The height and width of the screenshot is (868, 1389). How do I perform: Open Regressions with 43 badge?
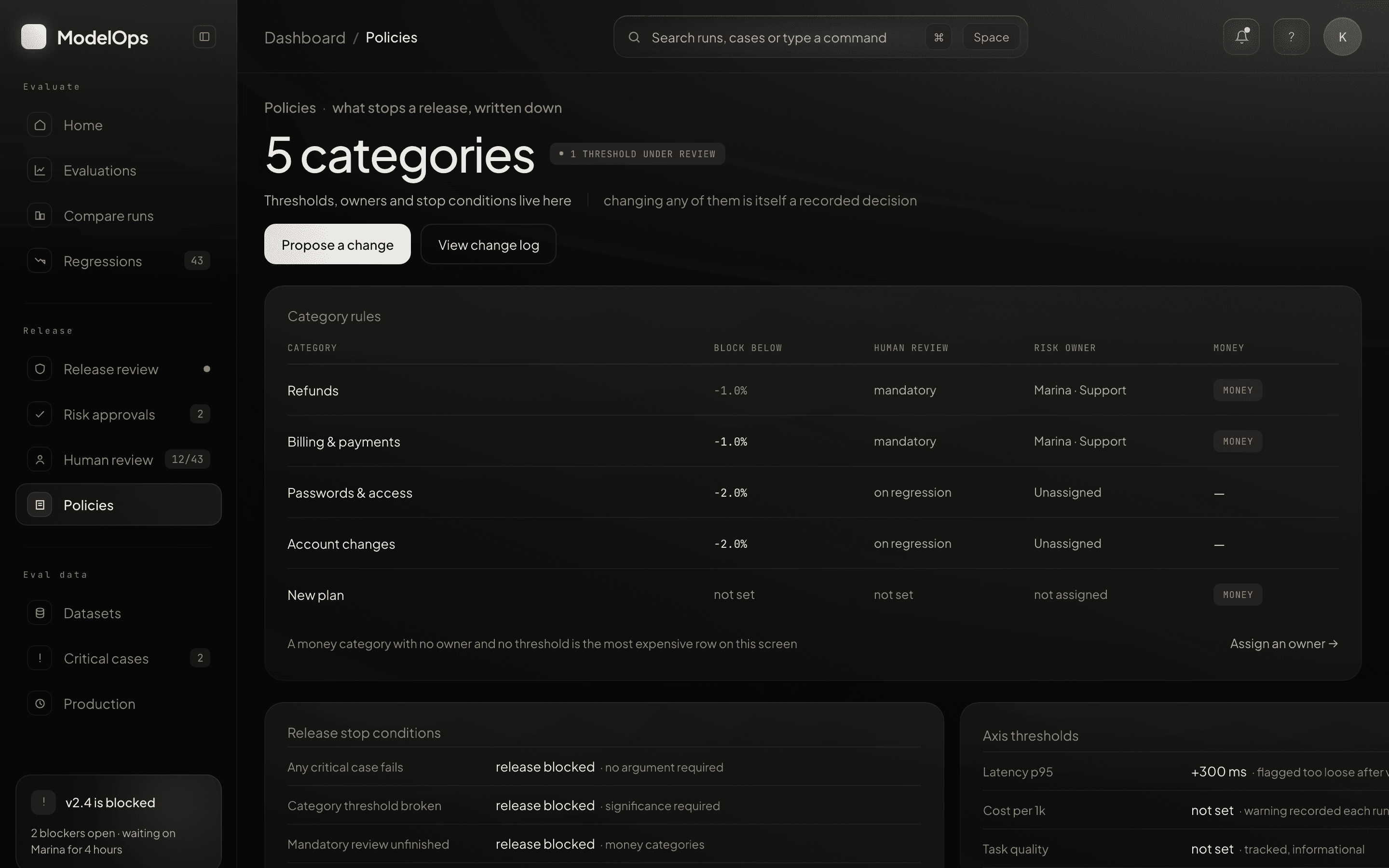(119, 261)
